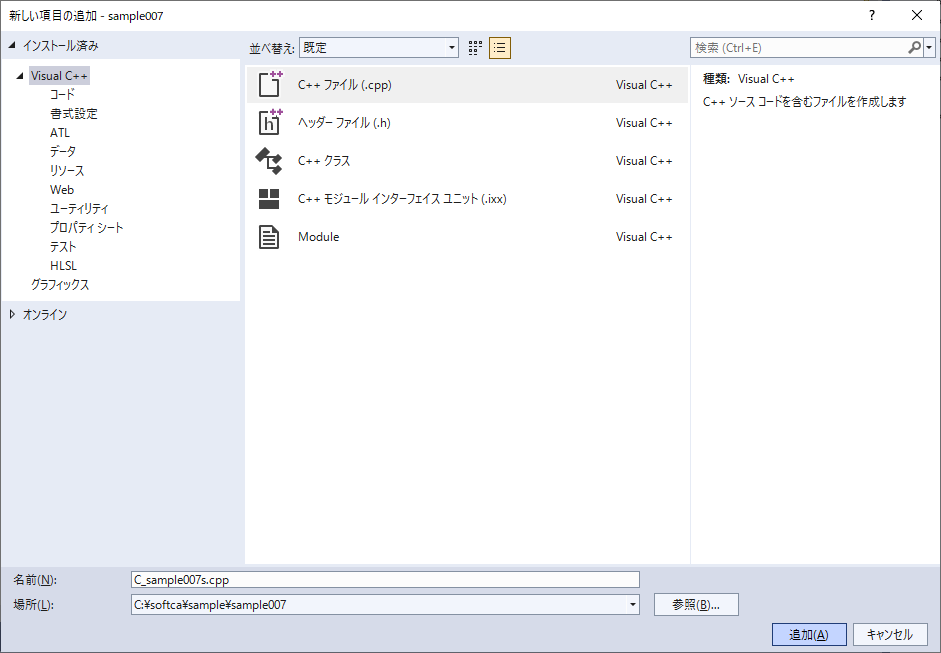Switch to medium icons list view
This screenshot has height=653, width=941.
[x=500, y=48]
